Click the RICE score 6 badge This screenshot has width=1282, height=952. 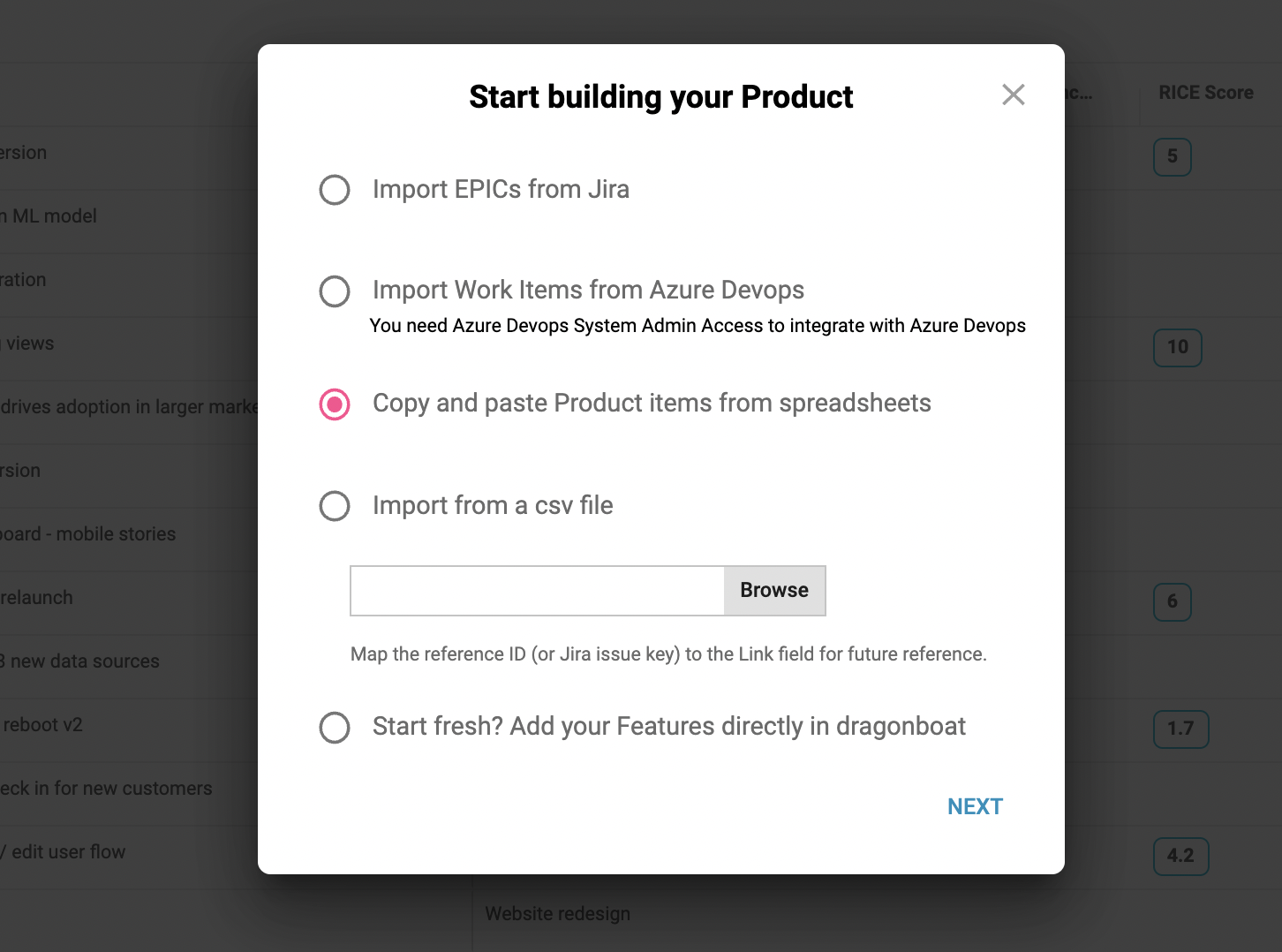tap(1173, 601)
